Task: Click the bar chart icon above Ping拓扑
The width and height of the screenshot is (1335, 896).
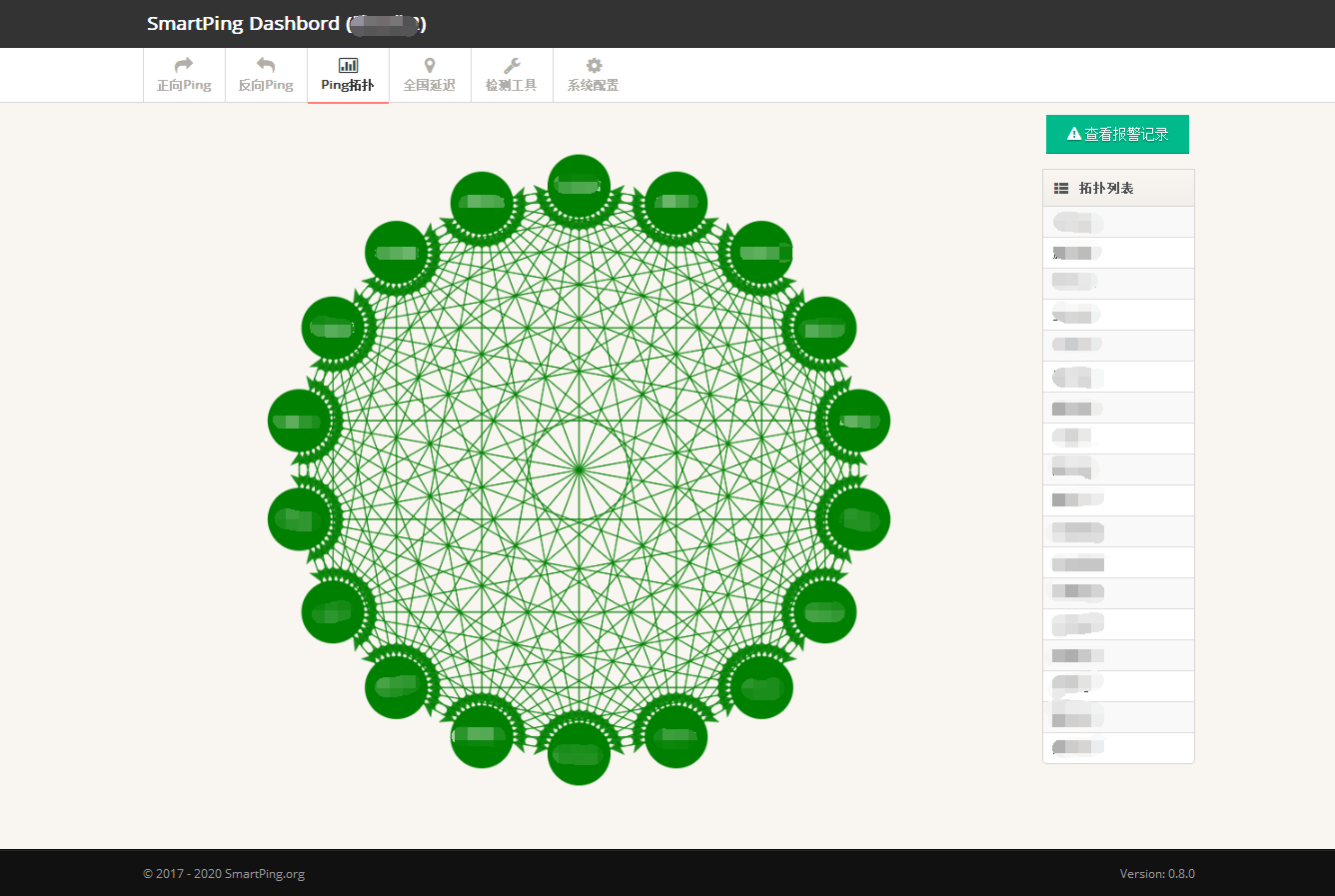Action: click(x=348, y=65)
